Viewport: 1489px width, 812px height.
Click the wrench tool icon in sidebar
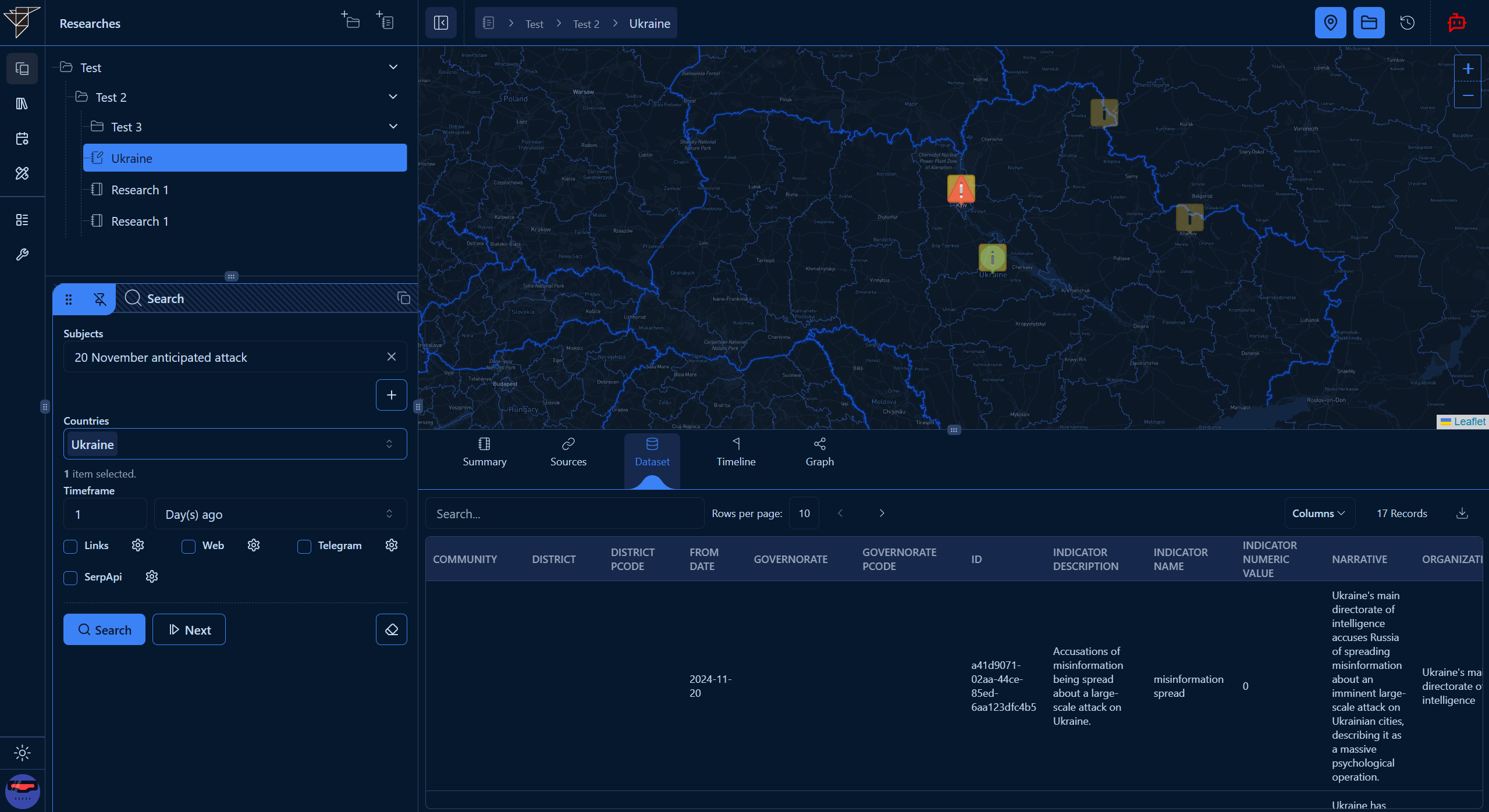click(22, 254)
